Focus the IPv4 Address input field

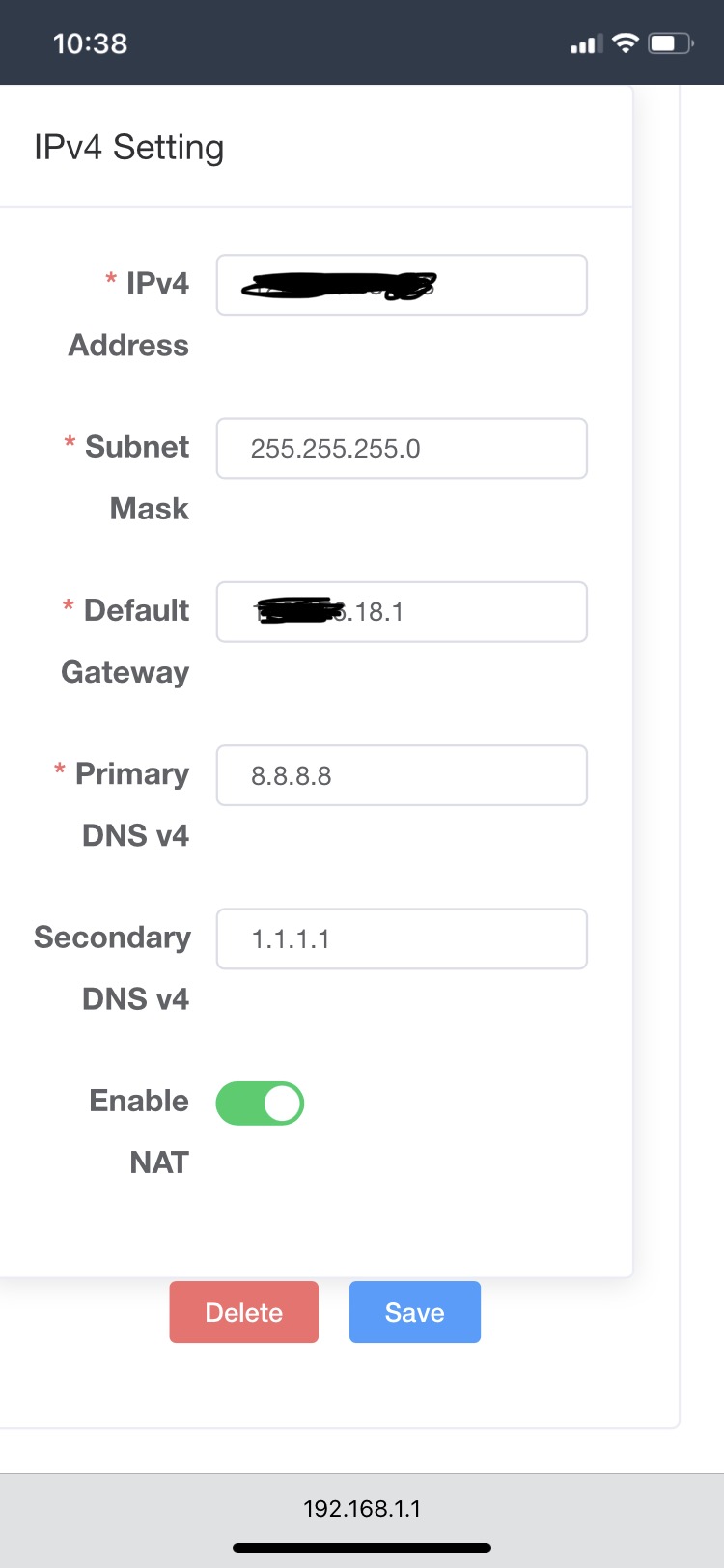point(402,285)
